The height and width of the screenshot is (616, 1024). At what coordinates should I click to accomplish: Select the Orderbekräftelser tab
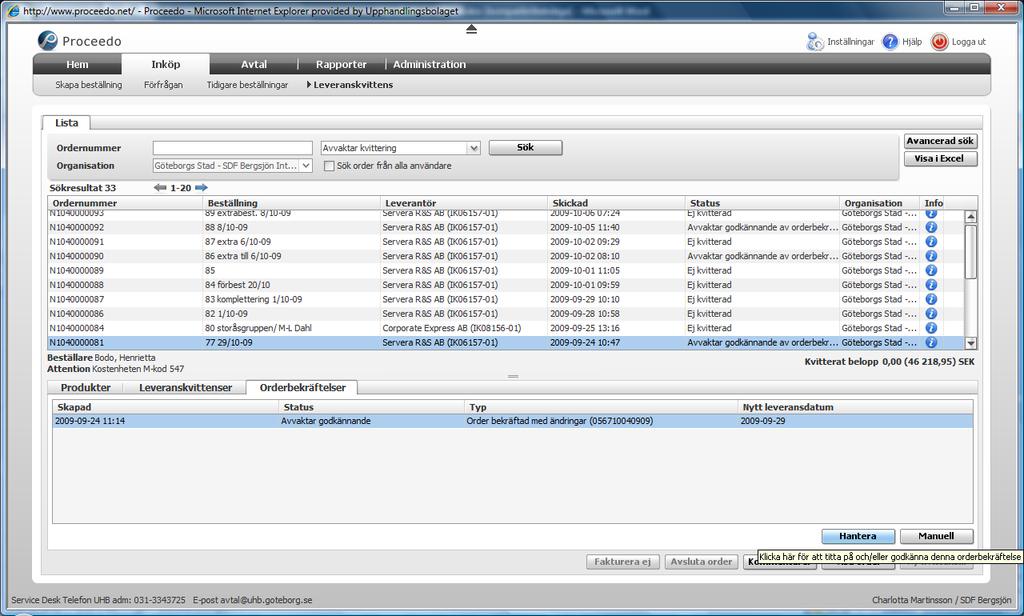[302, 387]
